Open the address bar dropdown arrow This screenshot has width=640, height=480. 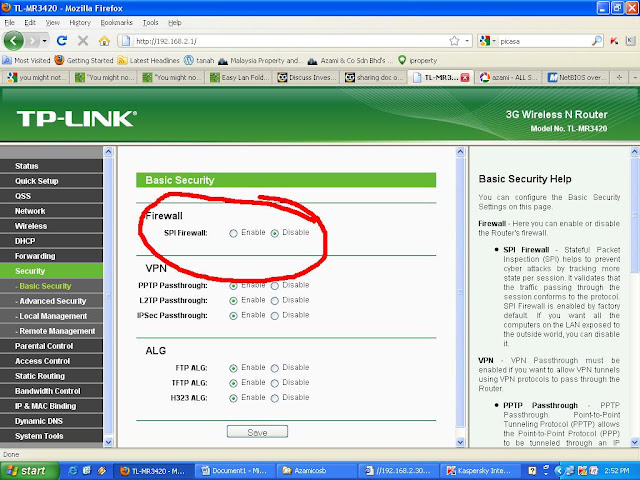point(467,41)
